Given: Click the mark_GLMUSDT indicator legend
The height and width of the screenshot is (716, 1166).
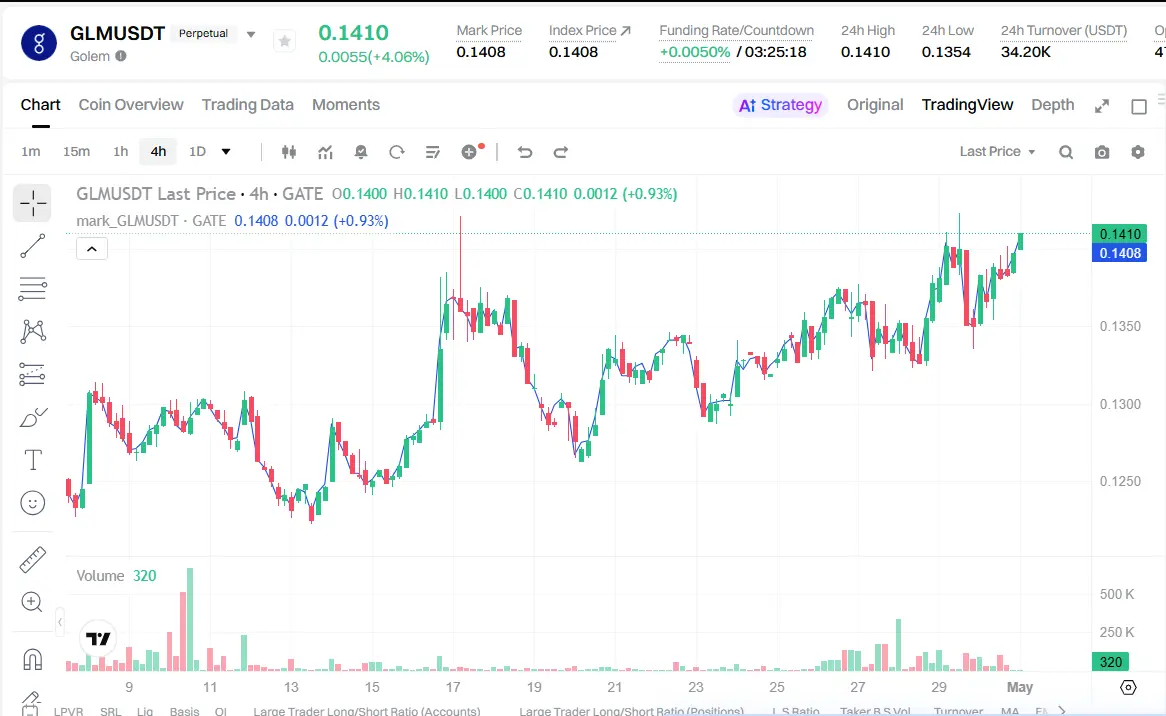Looking at the screenshot, I should [232, 221].
